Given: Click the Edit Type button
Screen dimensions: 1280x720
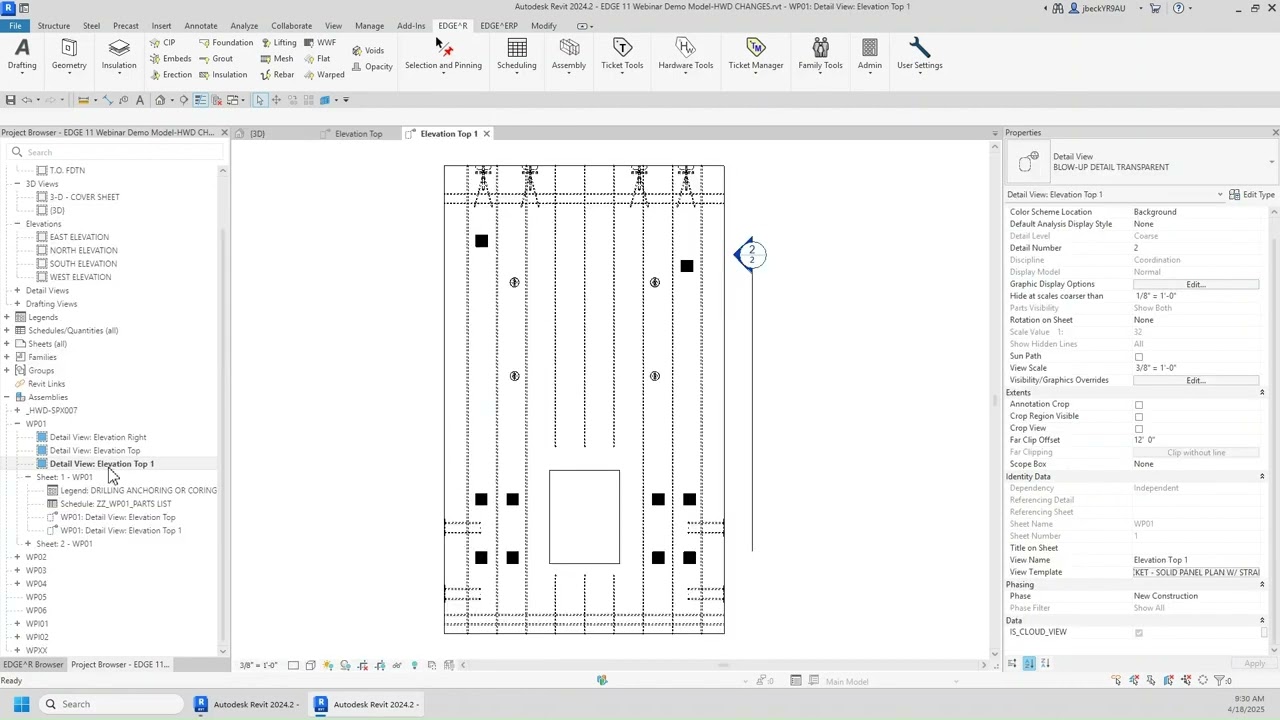Looking at the screenshot, I should (x=1252, y=195).
